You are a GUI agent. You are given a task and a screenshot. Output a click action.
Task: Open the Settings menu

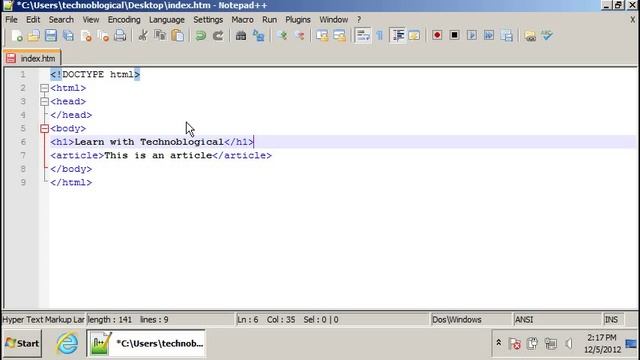pyautogui.click(x=208, y=20)
